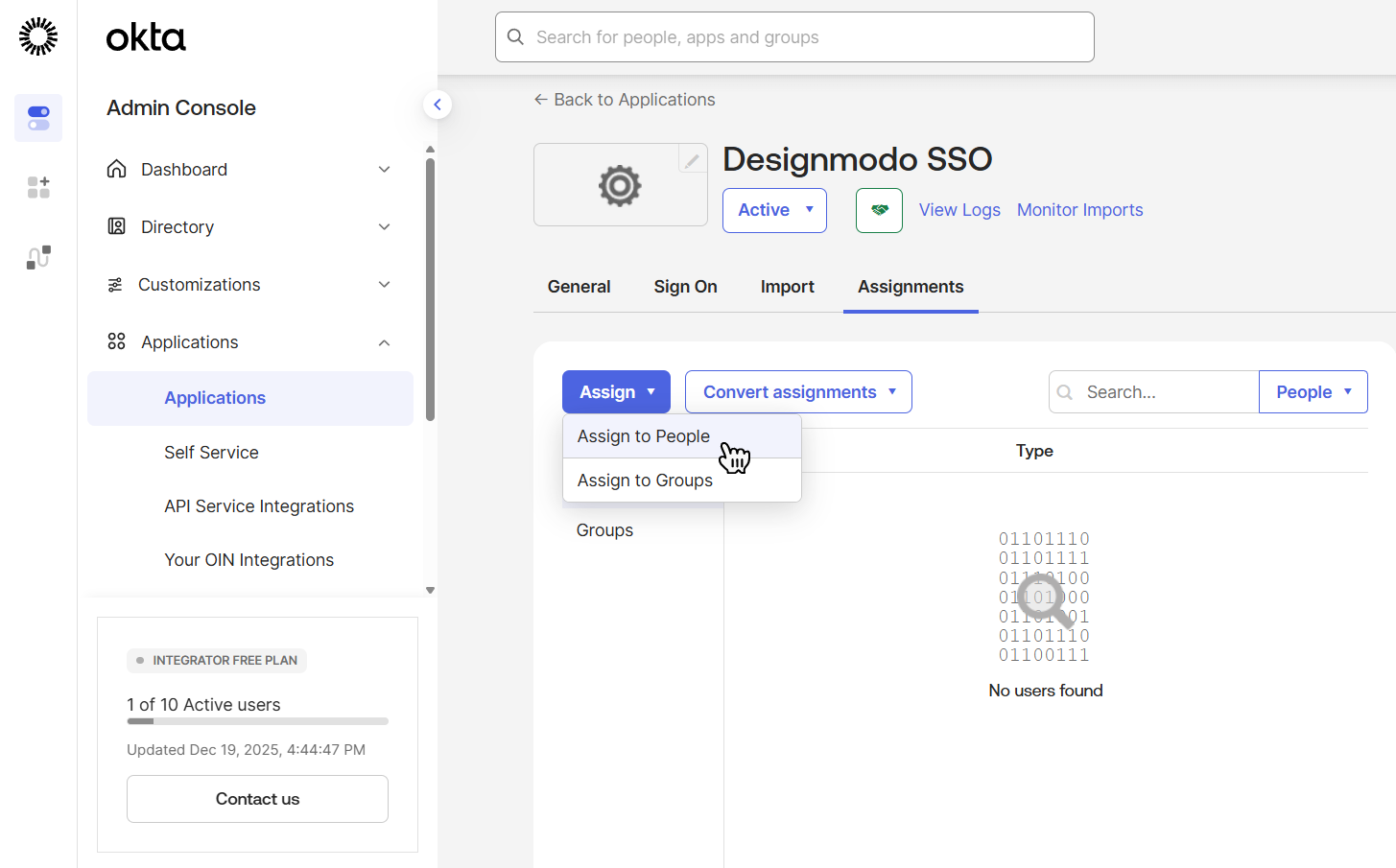The width and height of the screenshot is (1396, 868).
Task: Click the sidebar scrollbar up arrow
Action: tap(430, 150)
